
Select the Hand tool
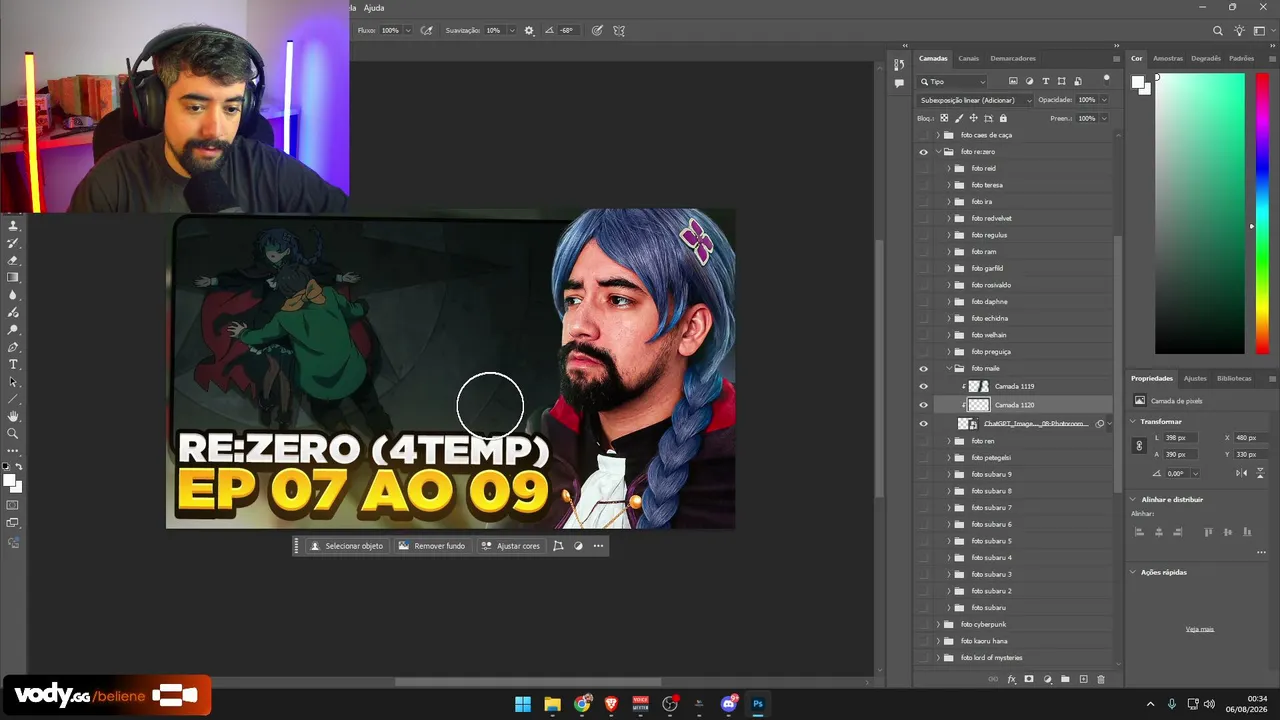point(13,416)
